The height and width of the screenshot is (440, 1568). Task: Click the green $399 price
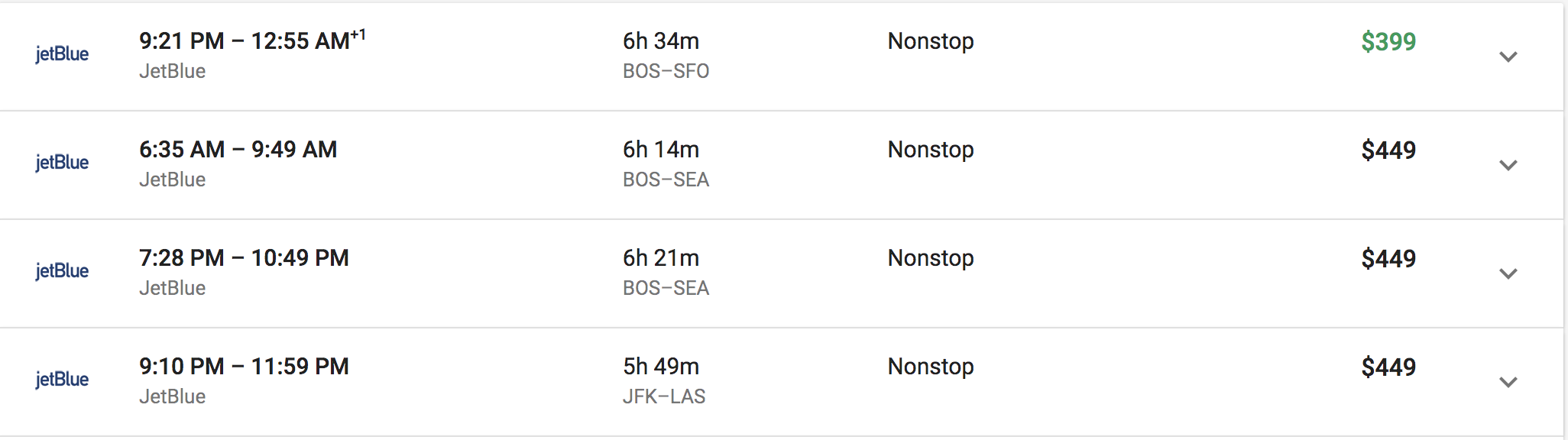[1388, 41]
